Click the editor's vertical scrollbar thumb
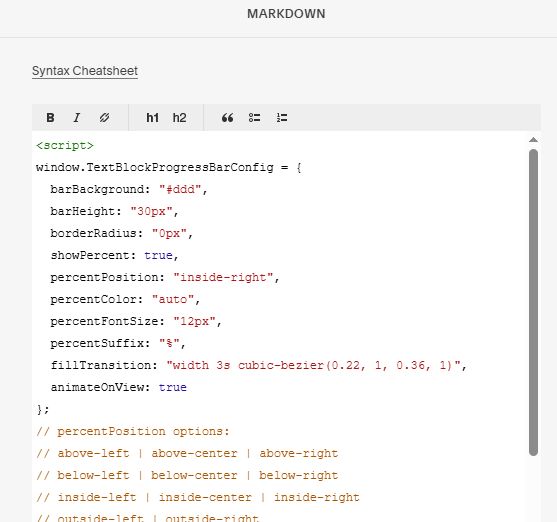The height and width of the screenshot is (522, 557). point(533,302)
